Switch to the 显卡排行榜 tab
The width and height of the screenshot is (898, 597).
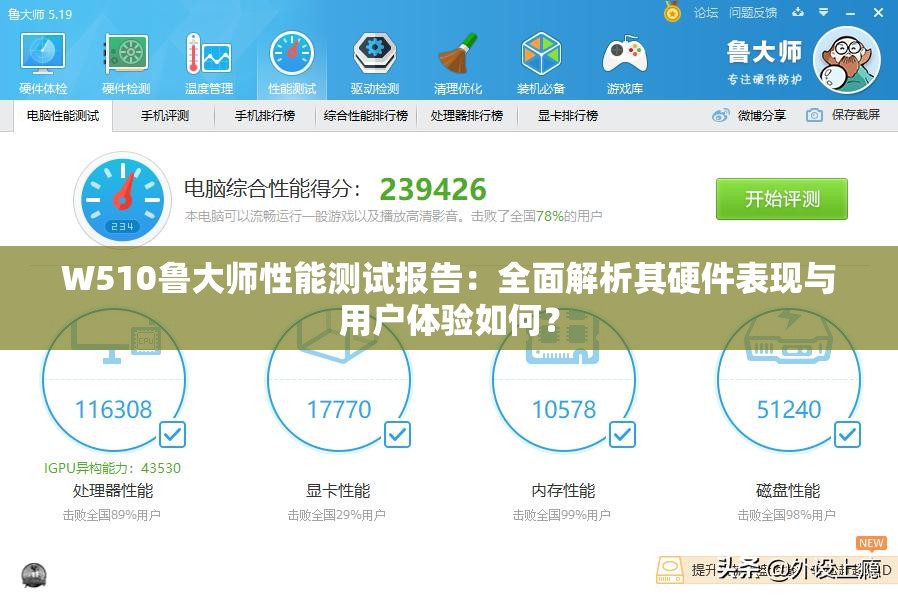(565, 115)
